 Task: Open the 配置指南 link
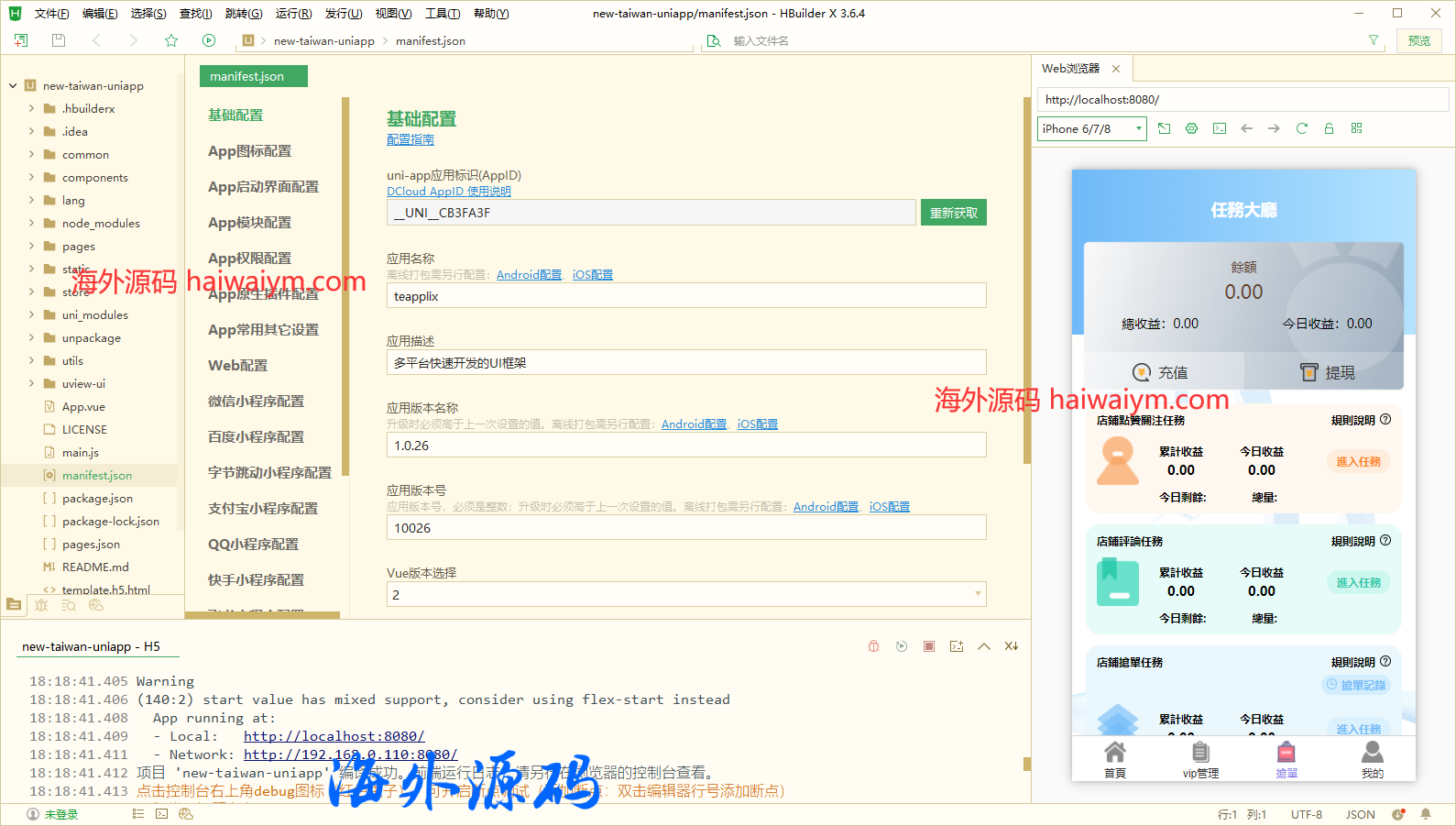(x=410, y=139)
